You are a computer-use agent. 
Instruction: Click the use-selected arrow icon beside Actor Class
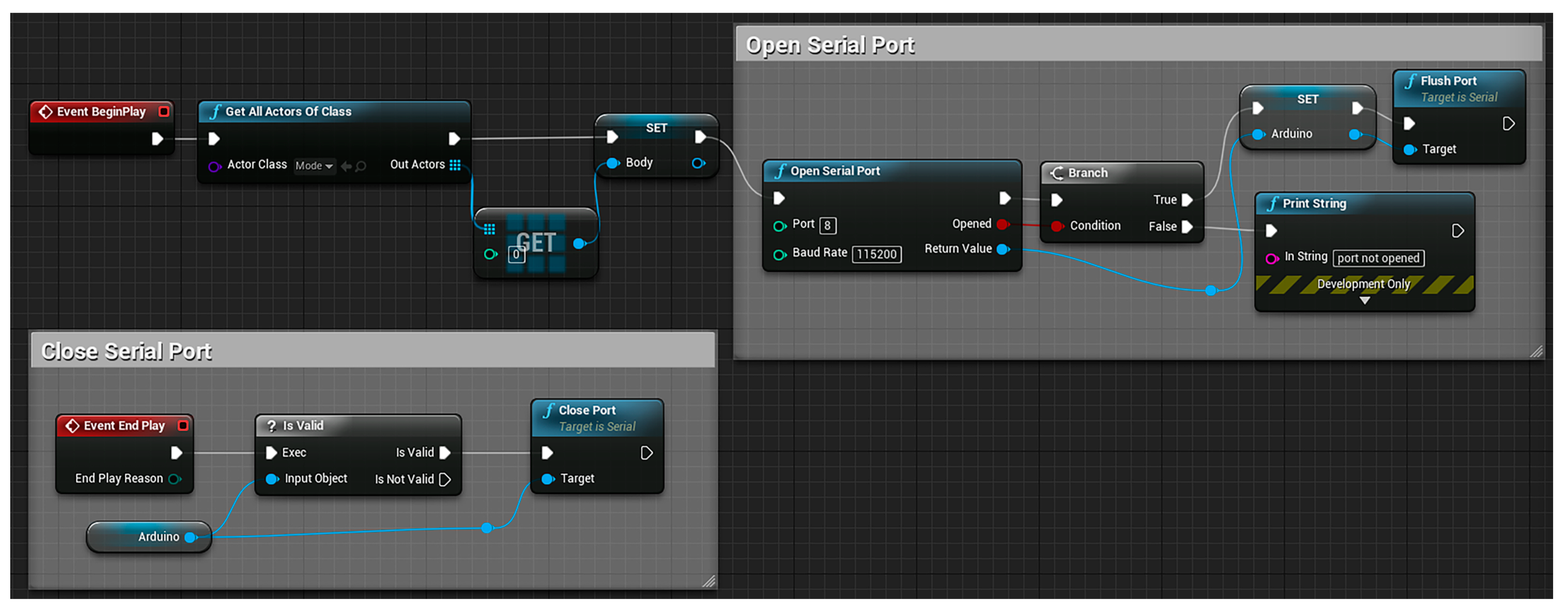[x=346, y=166]
